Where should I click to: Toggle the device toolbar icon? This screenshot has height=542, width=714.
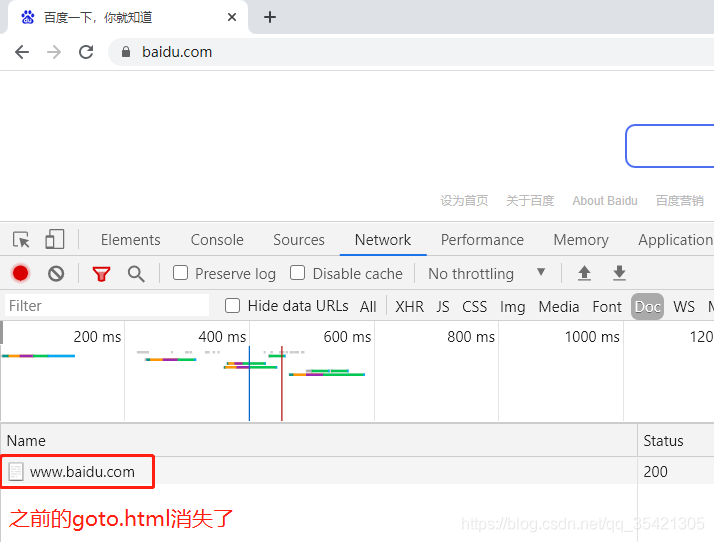(55, 240)
